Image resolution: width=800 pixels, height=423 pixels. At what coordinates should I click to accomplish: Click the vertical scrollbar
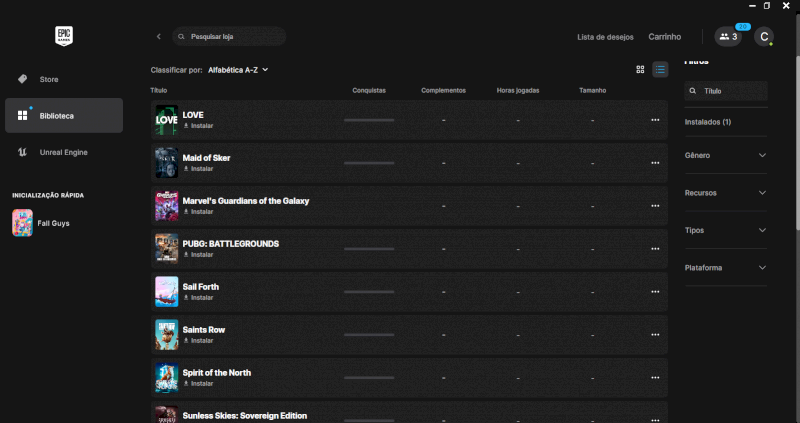[x=797, y=143]
